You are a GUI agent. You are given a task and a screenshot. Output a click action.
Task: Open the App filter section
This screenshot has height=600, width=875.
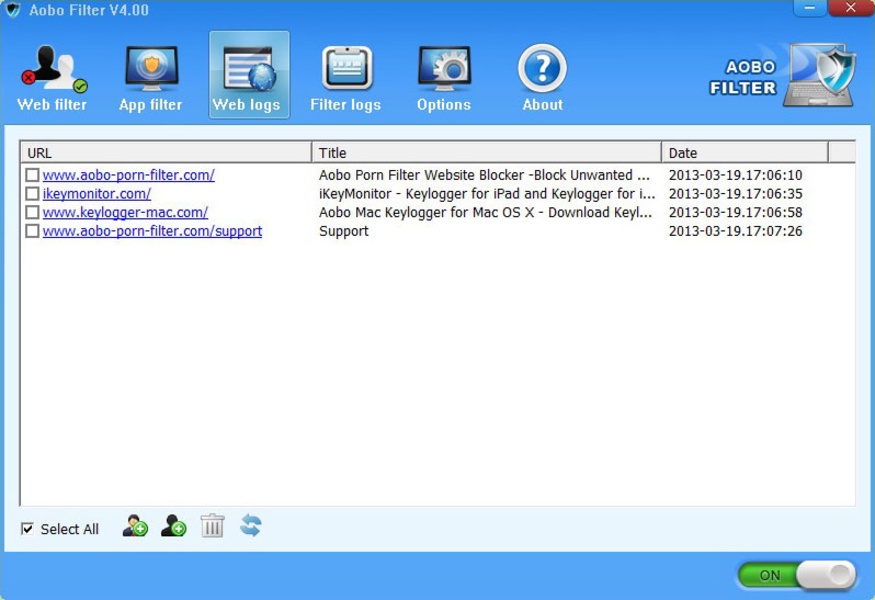[x=150, y=78]
